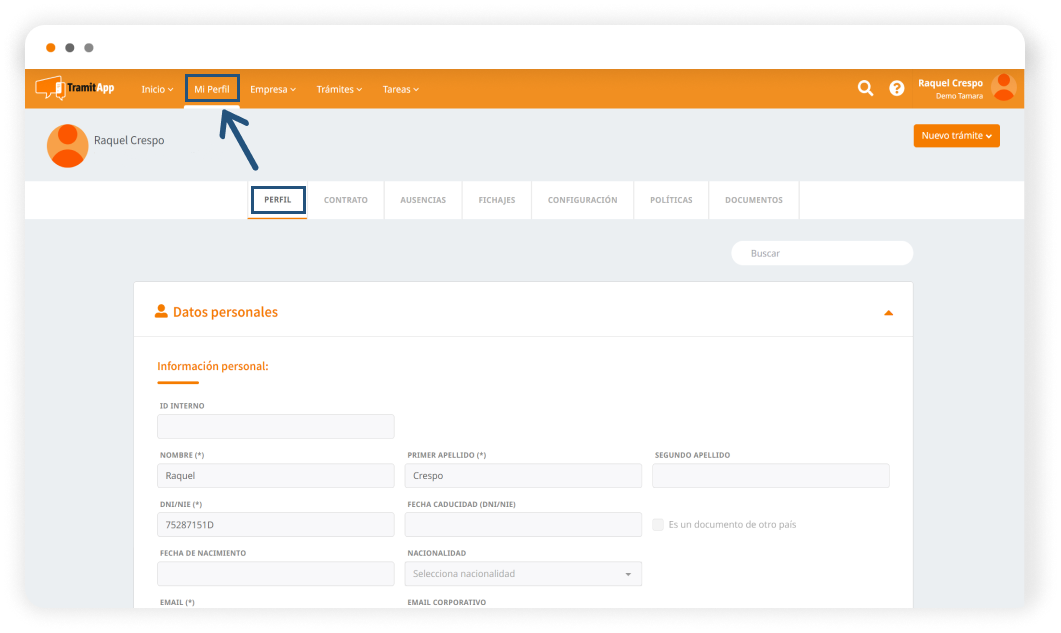Click the Nuevo trámite button
The width and height of the screenshot is (1061, 633).
coord(956,136)
